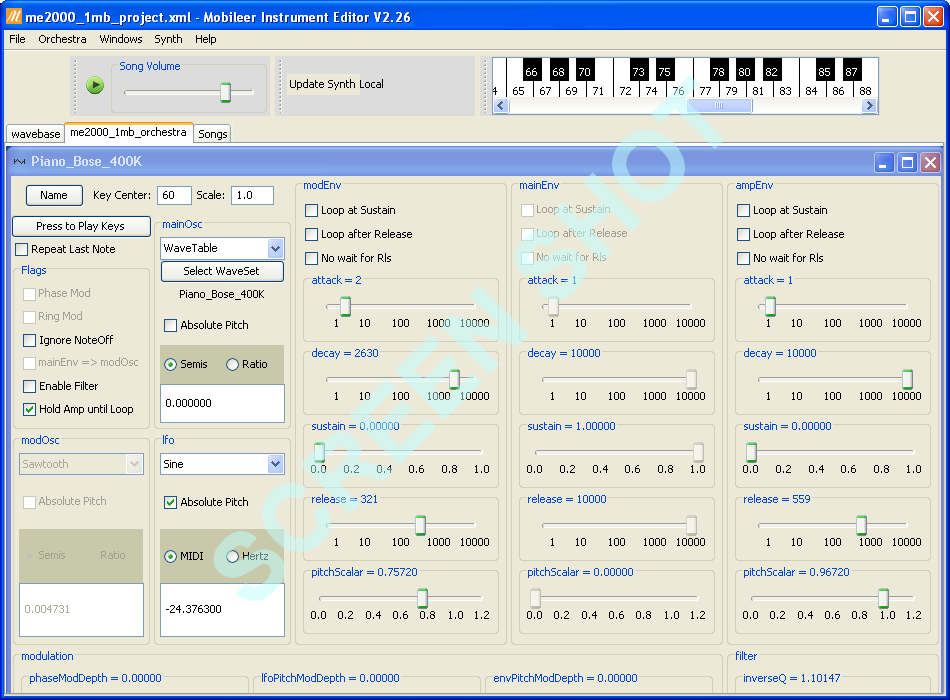
Task: Uncheck Hold Amp until Loop
Action: point(30,409)
